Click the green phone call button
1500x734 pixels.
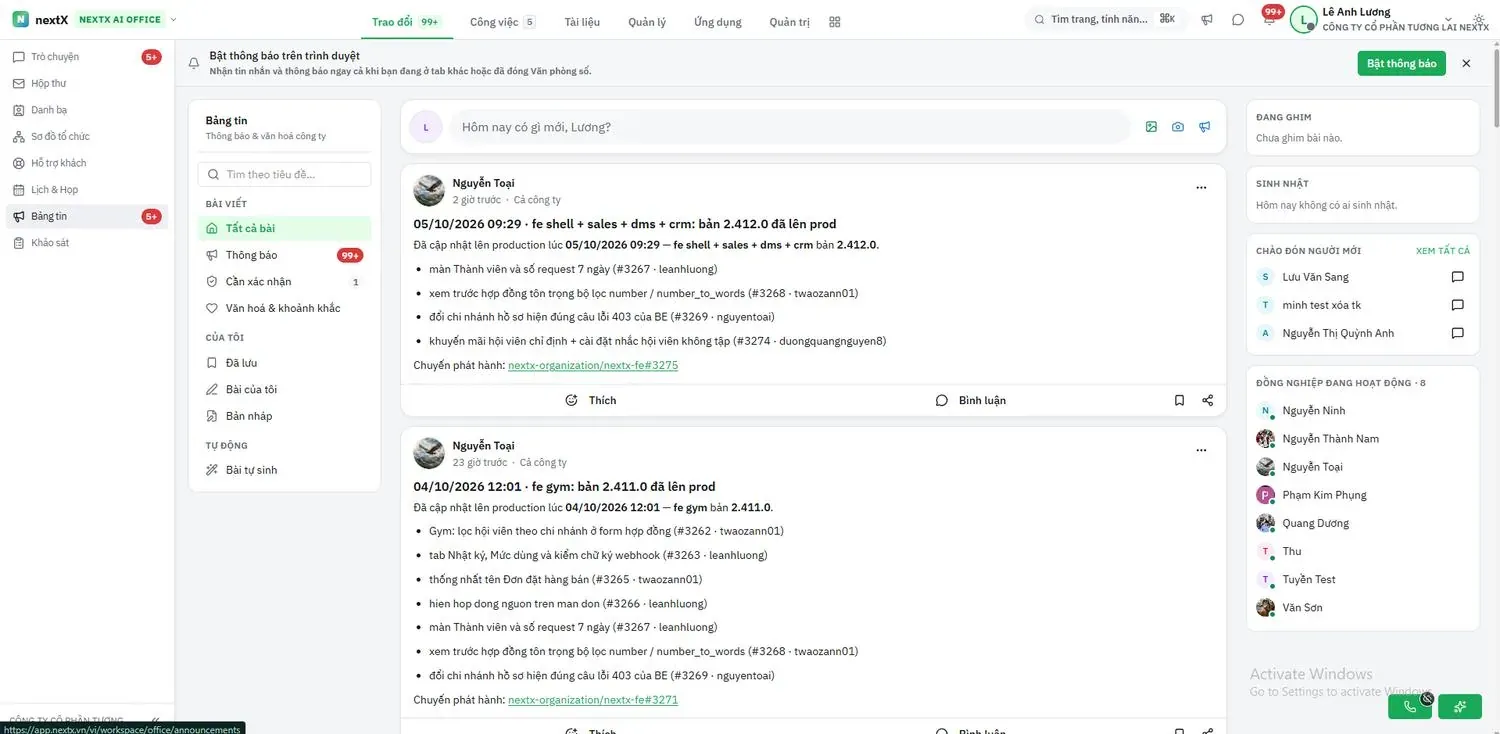click(1410, 707)
